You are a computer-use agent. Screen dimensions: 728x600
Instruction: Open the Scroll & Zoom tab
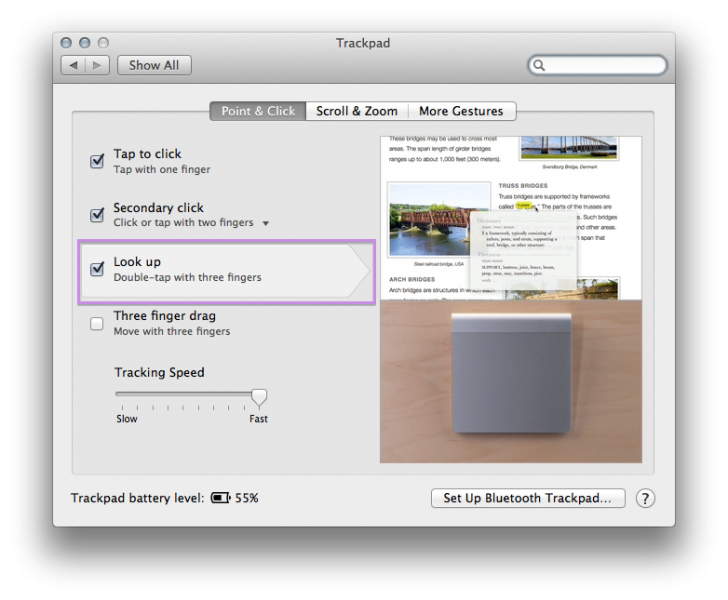click(357, 111)
